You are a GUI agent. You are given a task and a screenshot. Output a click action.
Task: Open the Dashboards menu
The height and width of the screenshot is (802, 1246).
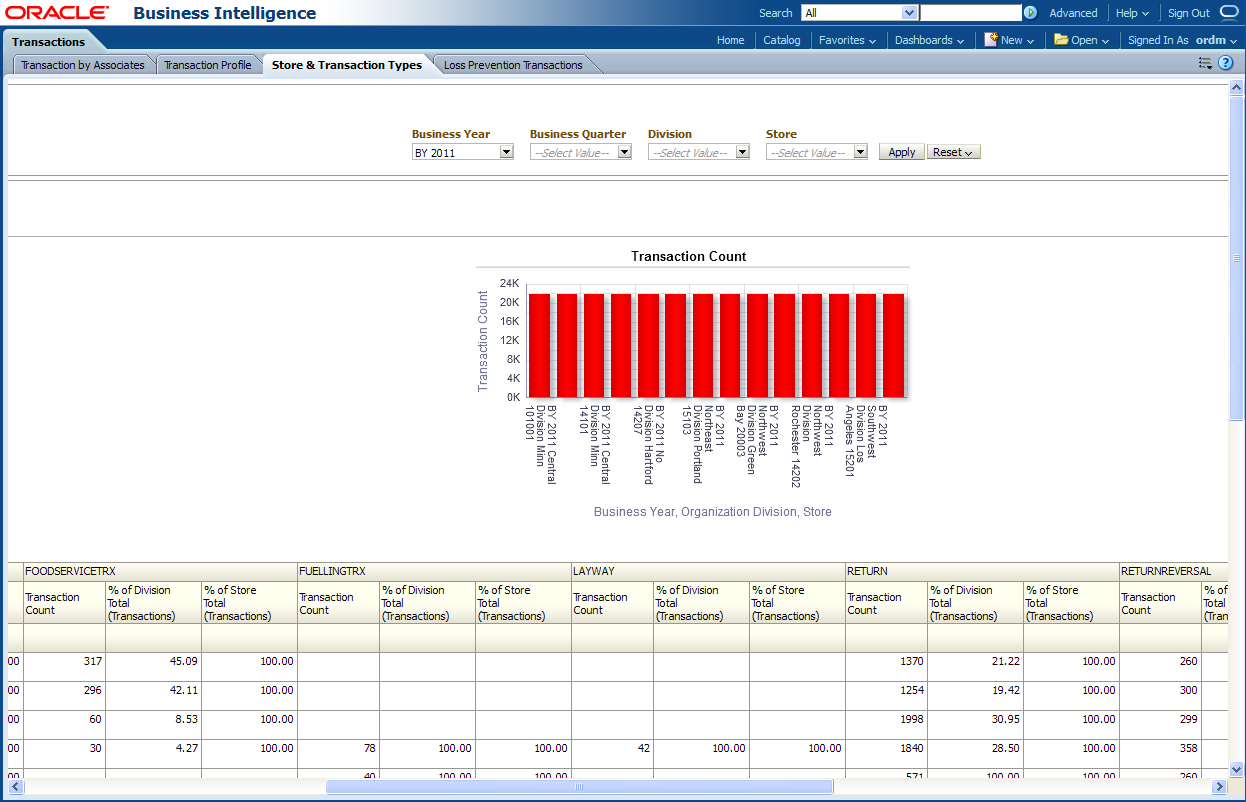[929, 40]
